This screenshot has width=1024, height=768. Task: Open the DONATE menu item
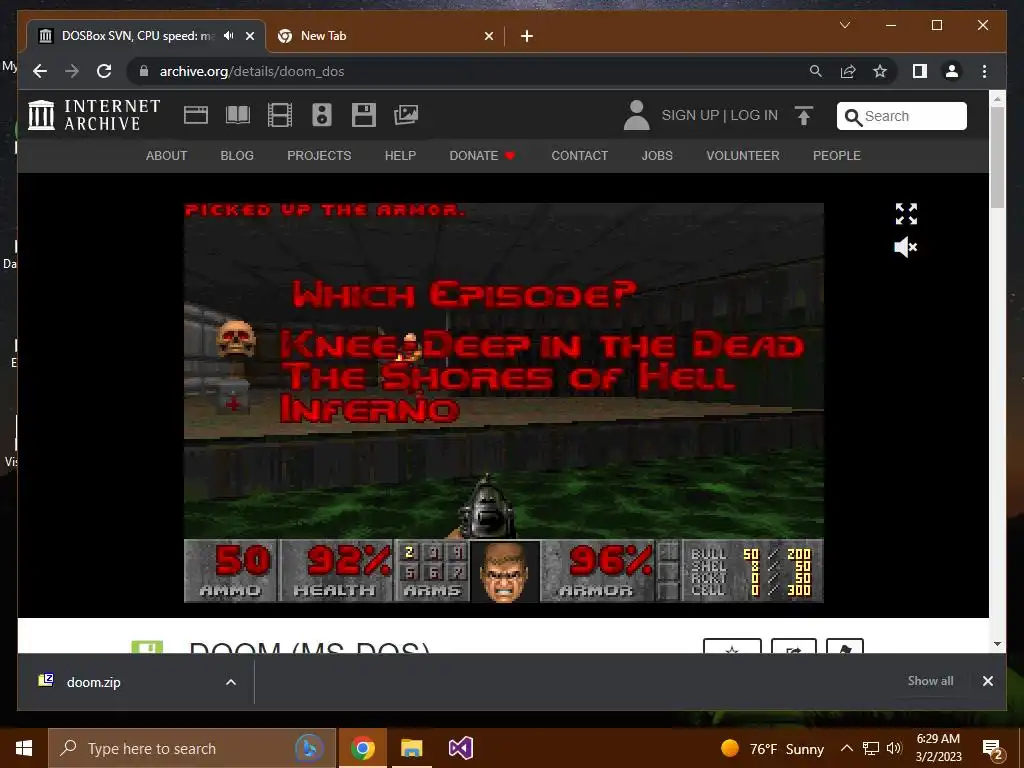(482, 155)
